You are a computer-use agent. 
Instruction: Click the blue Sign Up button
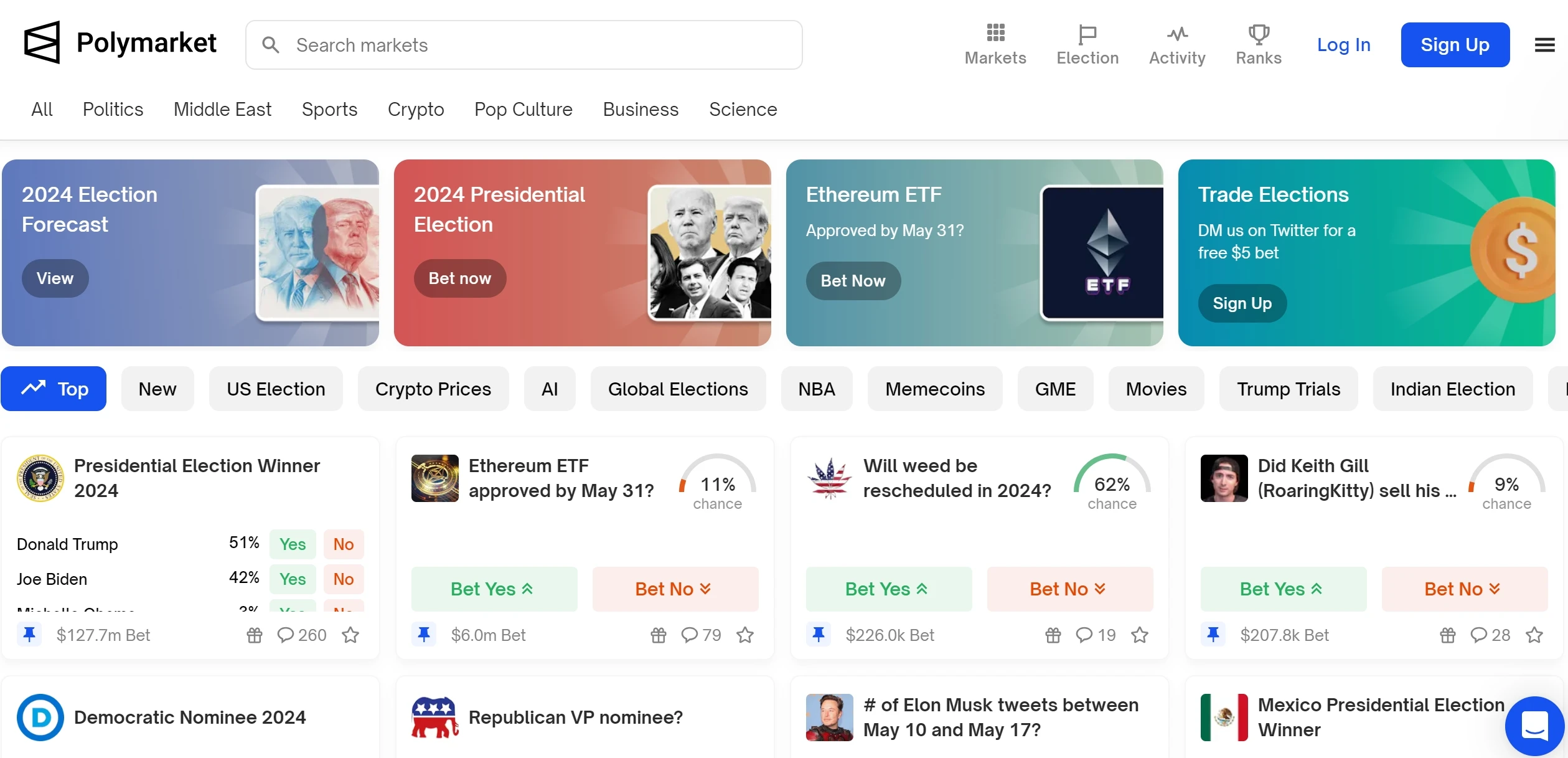tap(1455, 45)
